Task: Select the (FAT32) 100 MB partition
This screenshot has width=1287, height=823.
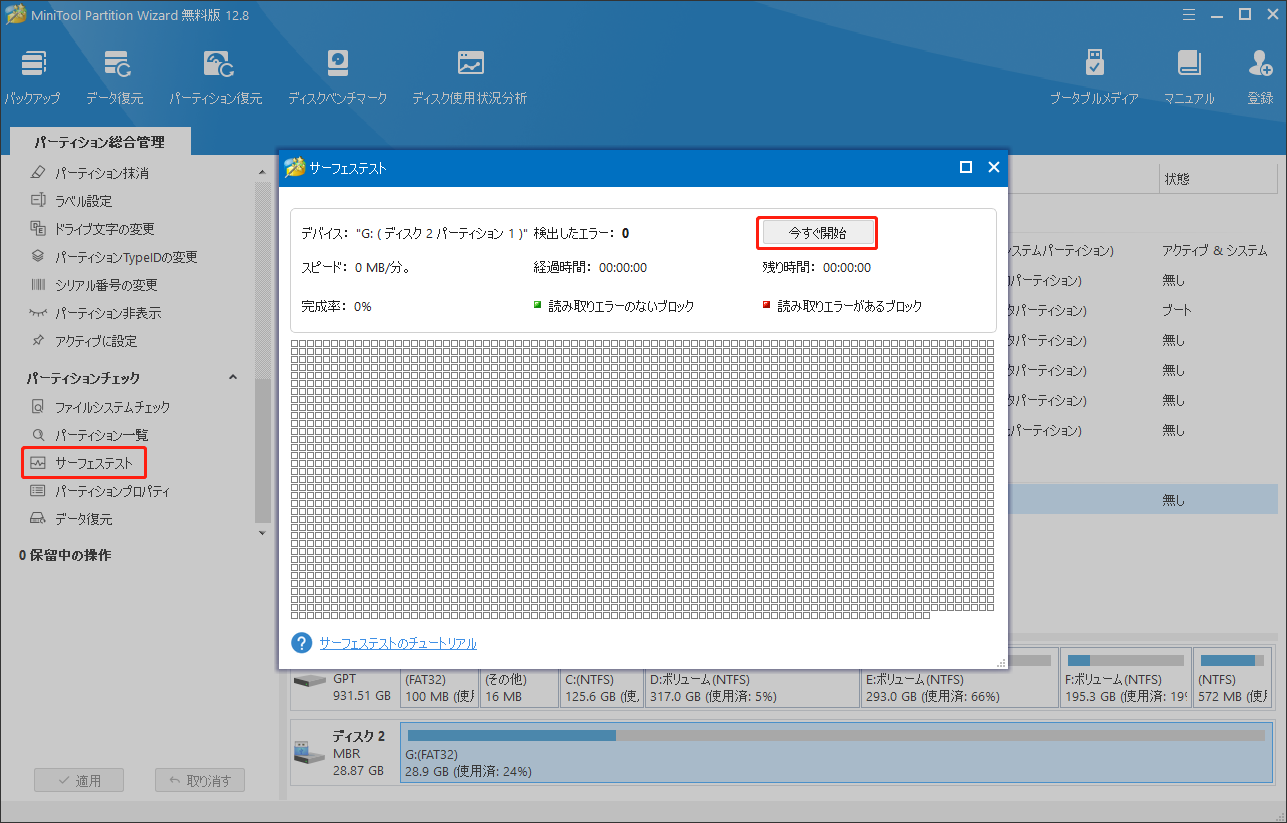Action: pyautogui.click(x=438, y=687)
